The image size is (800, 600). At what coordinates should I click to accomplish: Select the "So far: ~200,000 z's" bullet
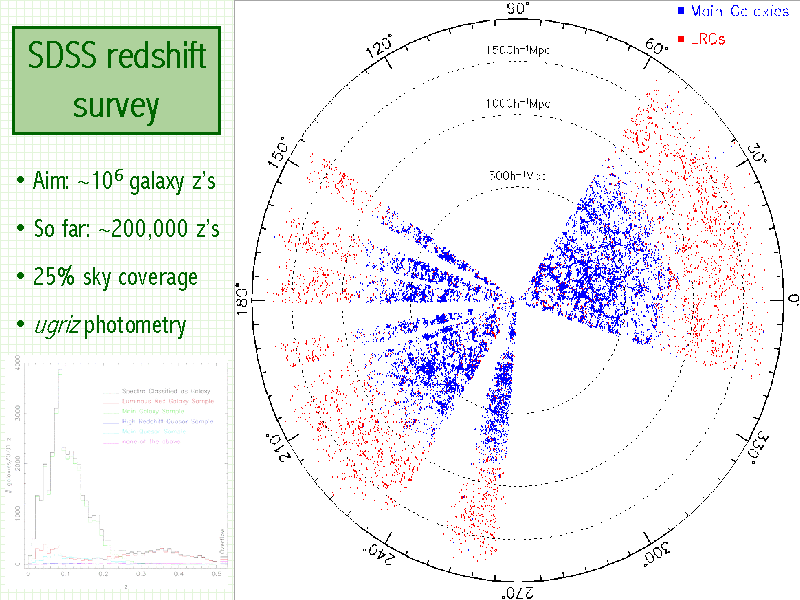pos(118,228)
